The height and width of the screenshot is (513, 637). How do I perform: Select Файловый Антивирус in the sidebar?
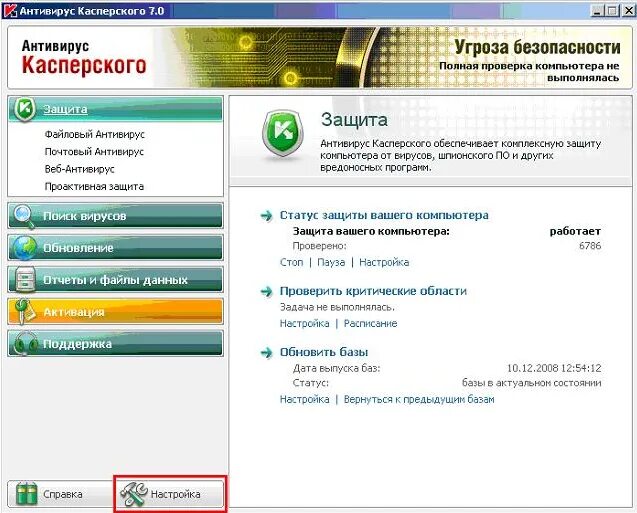click(x=95, y=134)
